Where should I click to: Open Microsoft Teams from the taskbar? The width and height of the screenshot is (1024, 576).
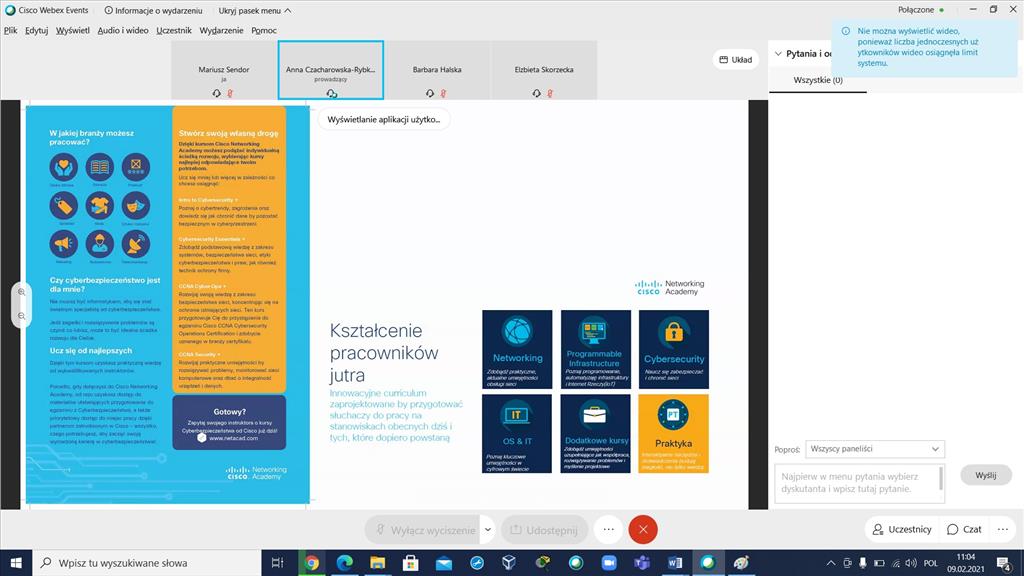642,563
